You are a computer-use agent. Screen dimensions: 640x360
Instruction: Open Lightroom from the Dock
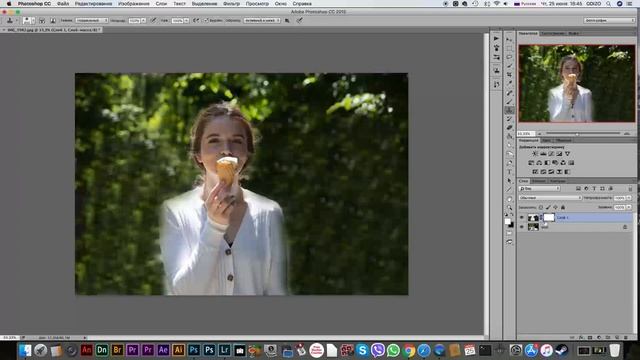(x=224, y=350)
